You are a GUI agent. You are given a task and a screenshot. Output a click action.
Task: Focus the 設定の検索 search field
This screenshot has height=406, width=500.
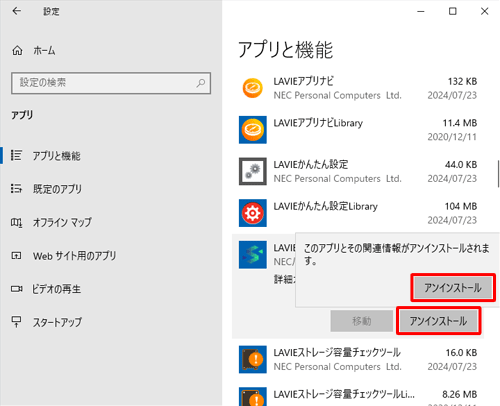point(111,83)
